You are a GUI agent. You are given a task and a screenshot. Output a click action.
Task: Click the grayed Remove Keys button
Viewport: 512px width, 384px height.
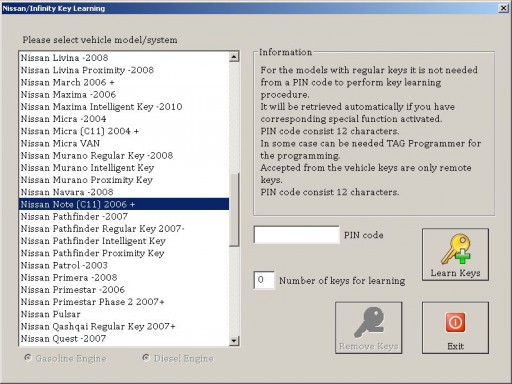(x=369, y=328)
